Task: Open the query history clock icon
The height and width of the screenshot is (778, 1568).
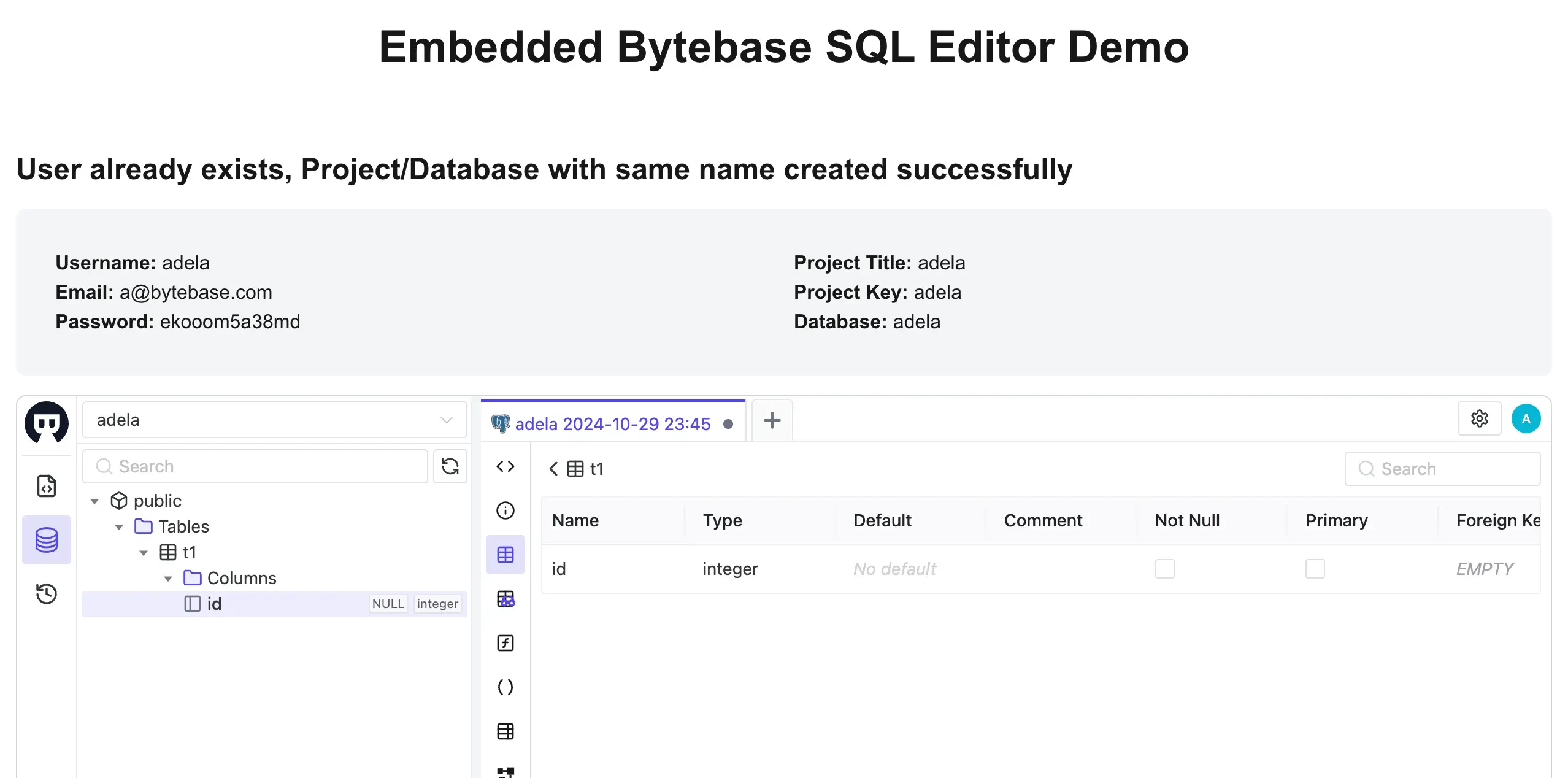Action: (x=47, y=593)
